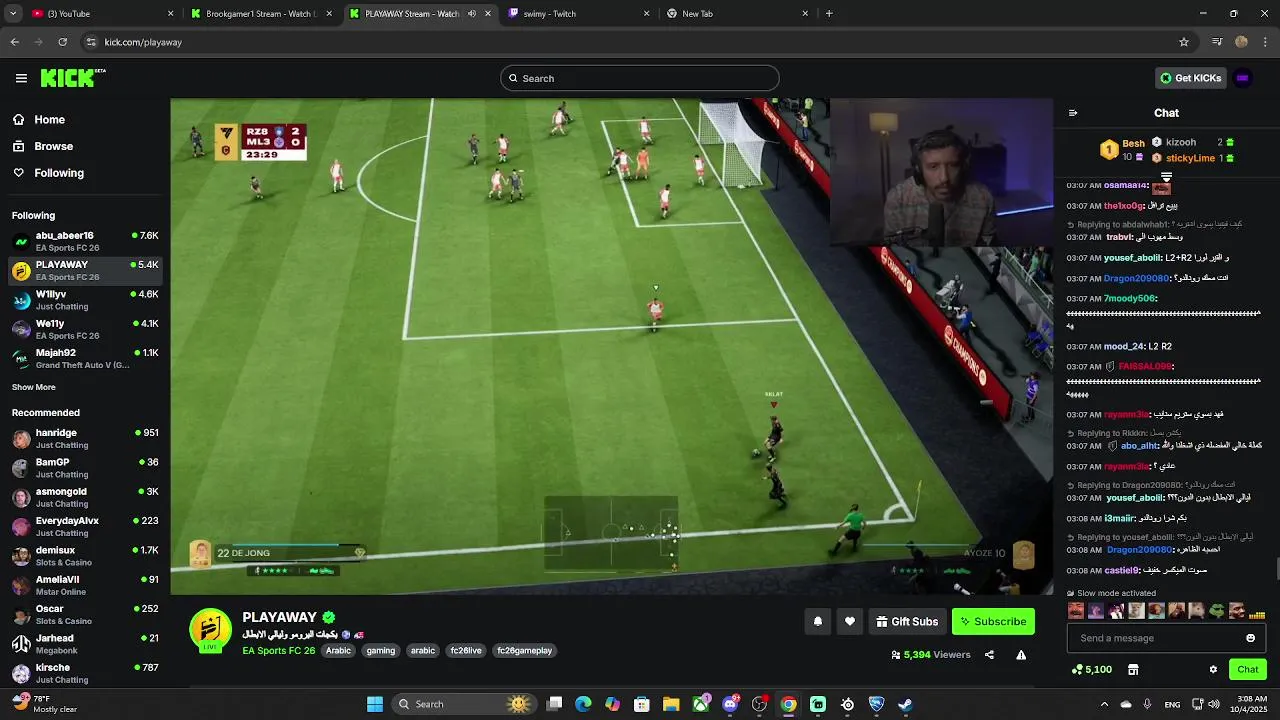This screenshot has width=1280, height=720.
Task: Open W1llyv followed channel
Action: click(x=85, y=300)
